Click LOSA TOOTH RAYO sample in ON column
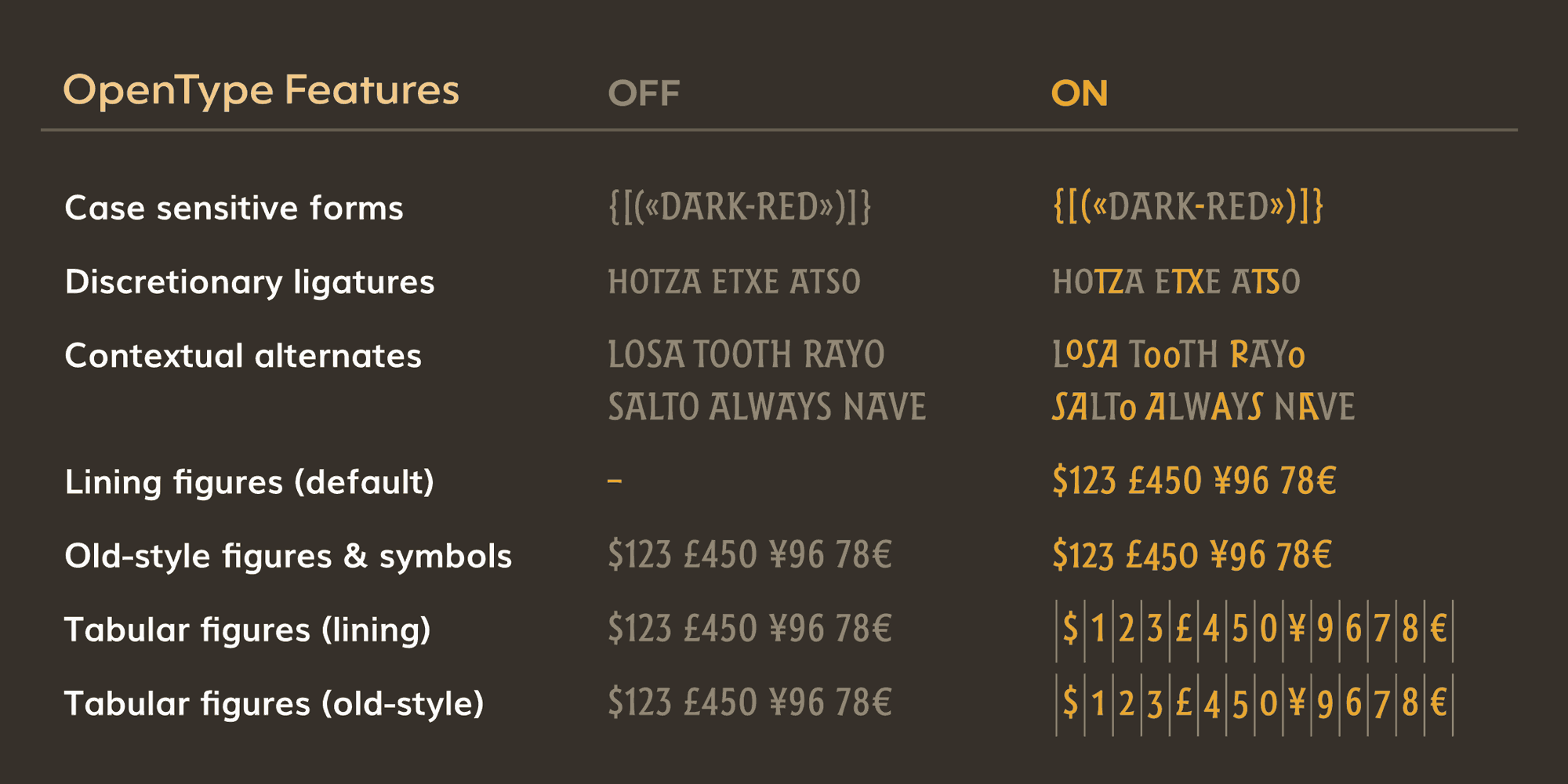This screenshot has width=1568, height=784. [x=1178, y=355]
